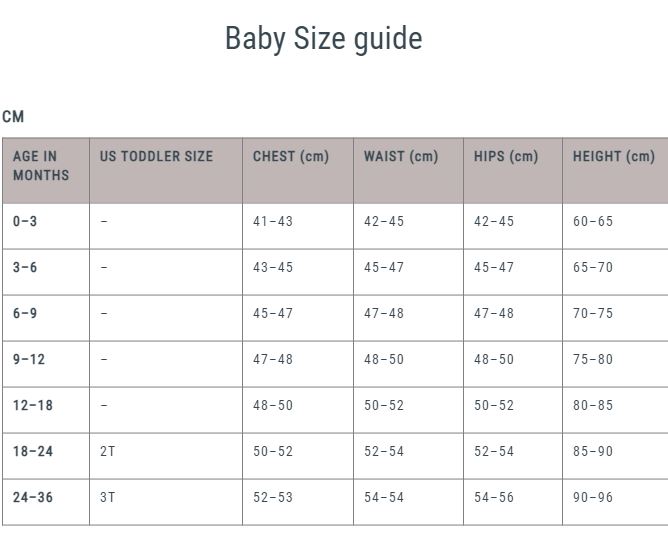
Task: Select chest value 41–43 for 0–3 months
Action: coord(272,222)
